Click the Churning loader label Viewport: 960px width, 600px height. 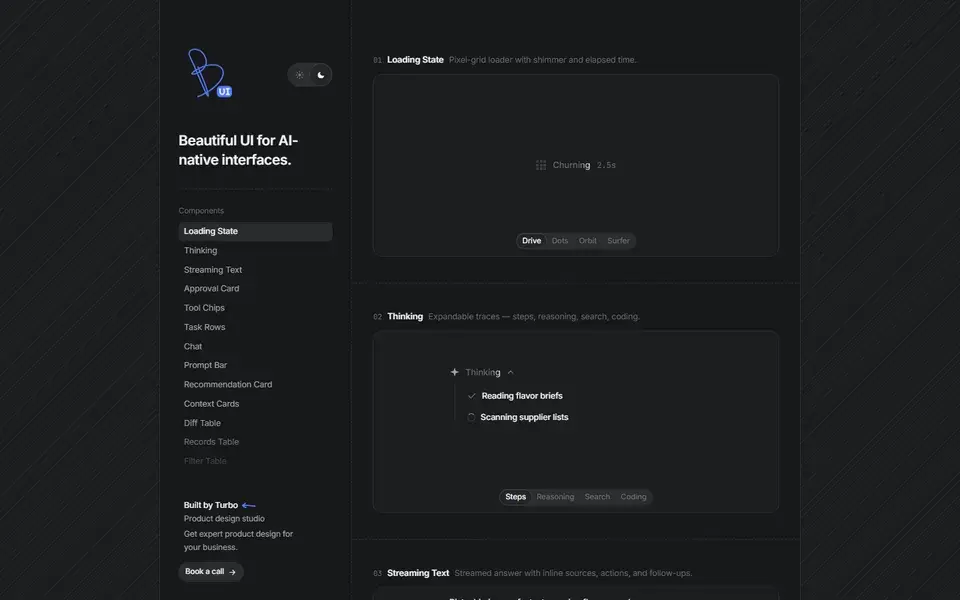coord(571,165)
